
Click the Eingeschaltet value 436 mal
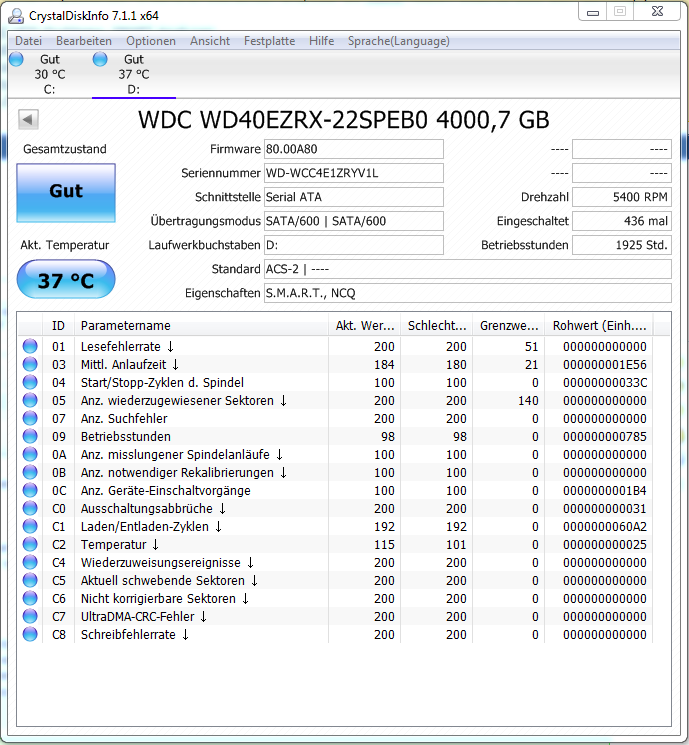622,221
